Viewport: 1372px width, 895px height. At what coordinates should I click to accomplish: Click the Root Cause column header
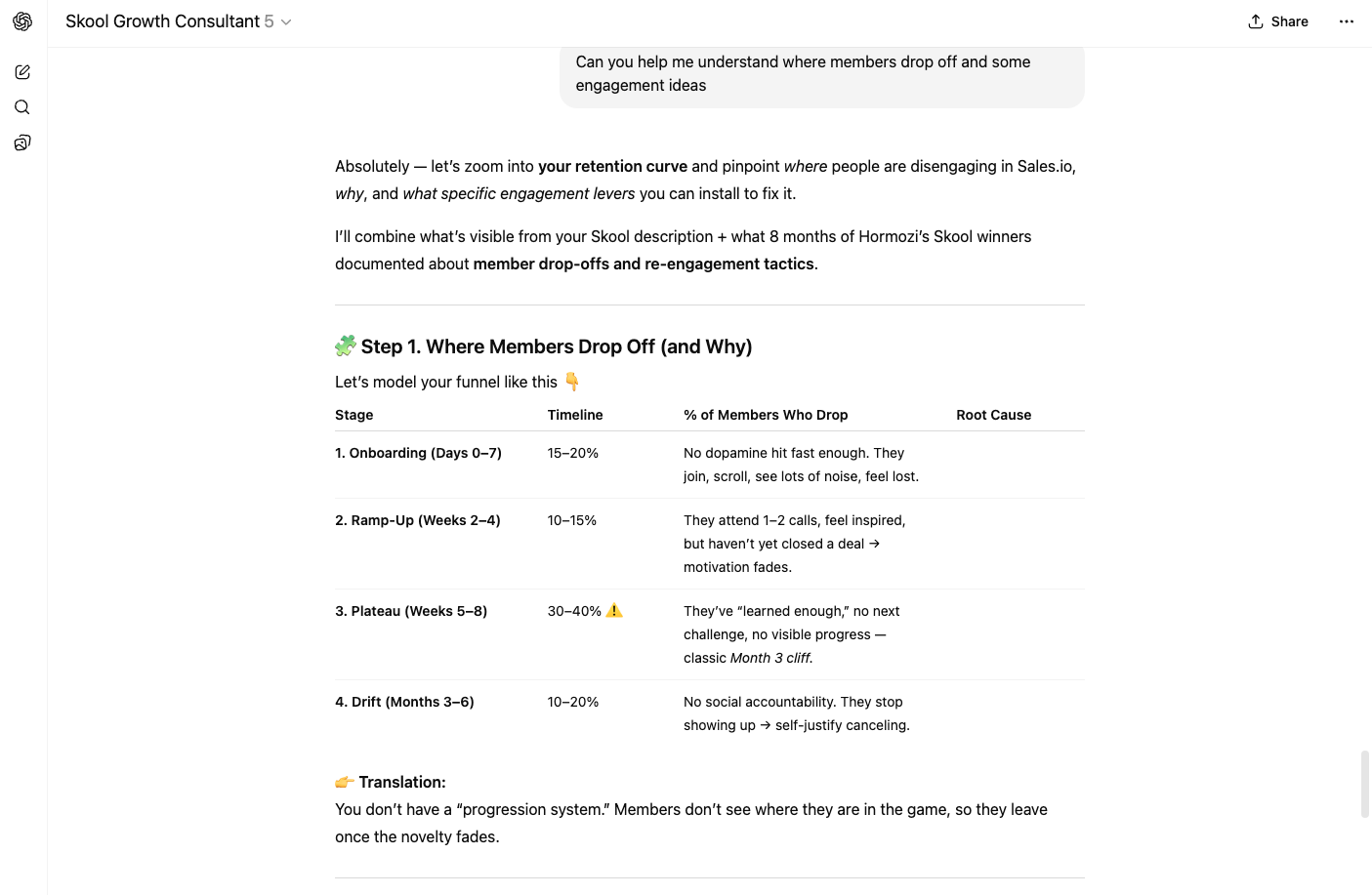click(x=993, y=415)
